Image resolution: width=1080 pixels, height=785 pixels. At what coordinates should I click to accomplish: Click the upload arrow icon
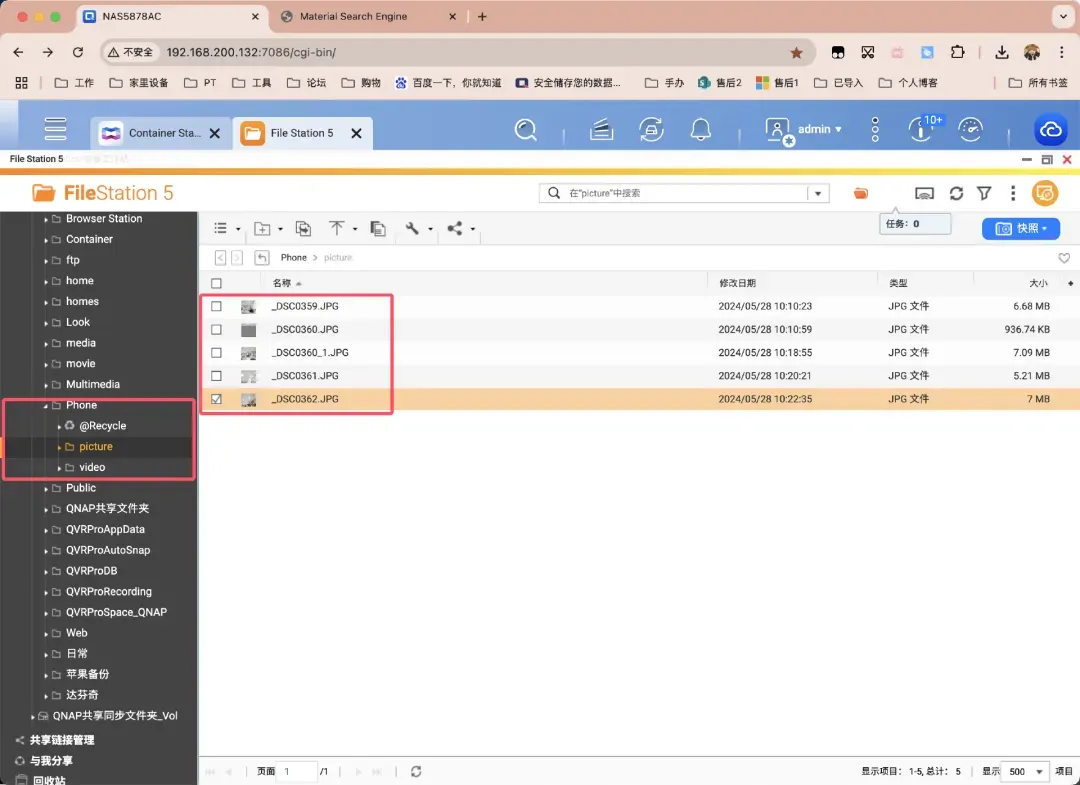click(x=337, y=229)
